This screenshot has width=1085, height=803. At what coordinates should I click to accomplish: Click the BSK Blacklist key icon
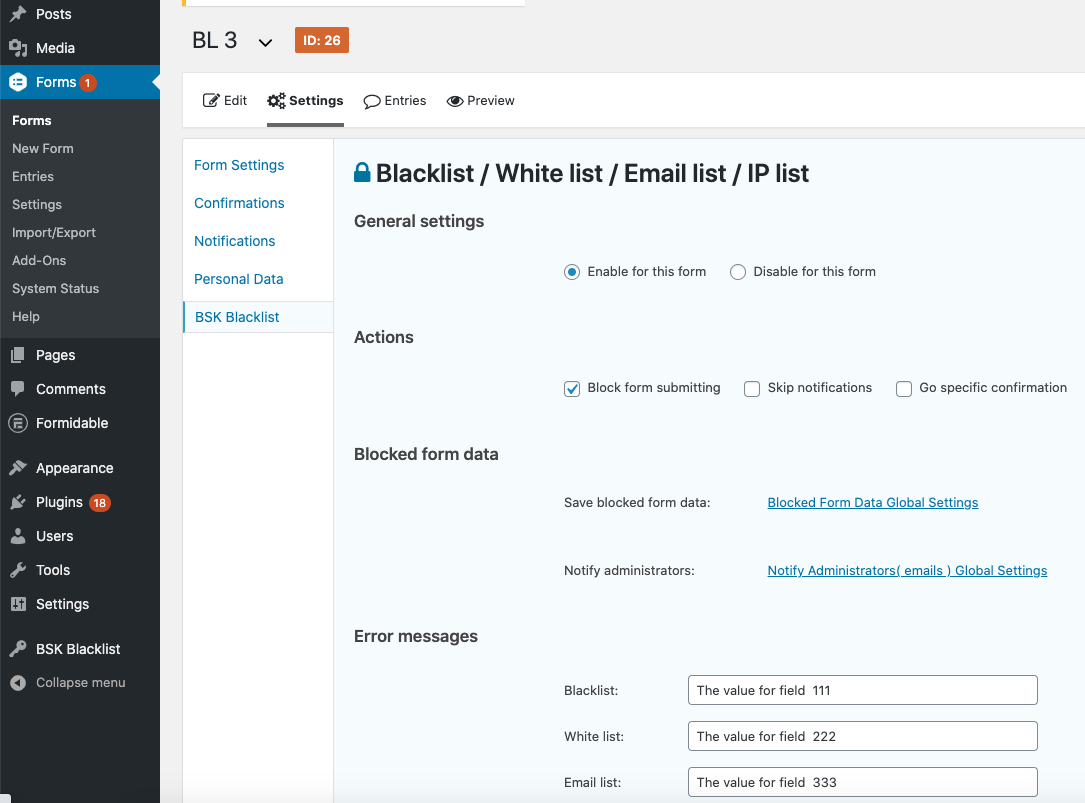(x=18, y=649)
